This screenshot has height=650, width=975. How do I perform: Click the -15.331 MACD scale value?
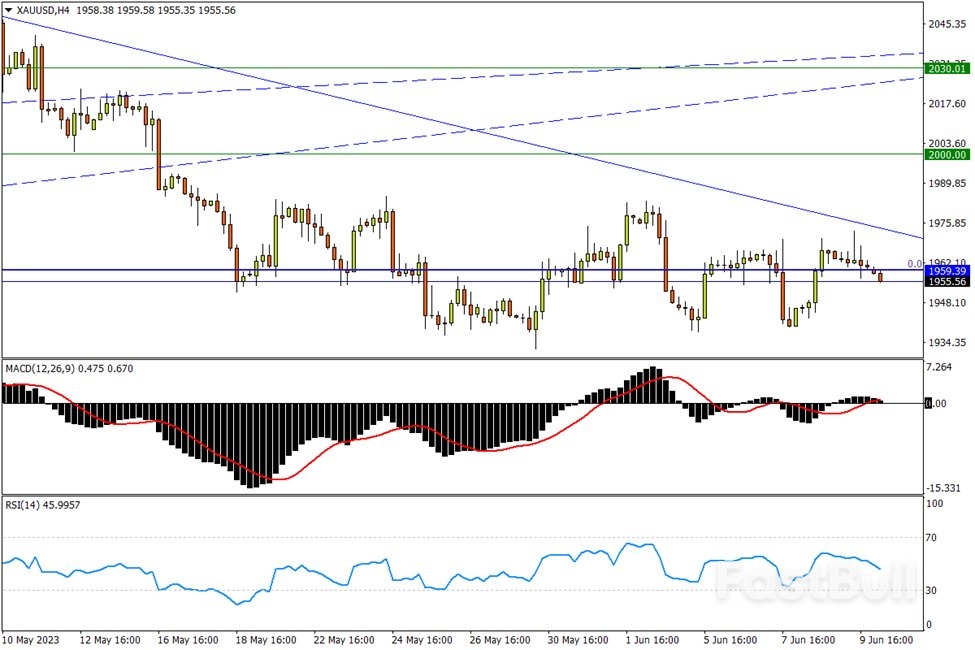point(945,487)
